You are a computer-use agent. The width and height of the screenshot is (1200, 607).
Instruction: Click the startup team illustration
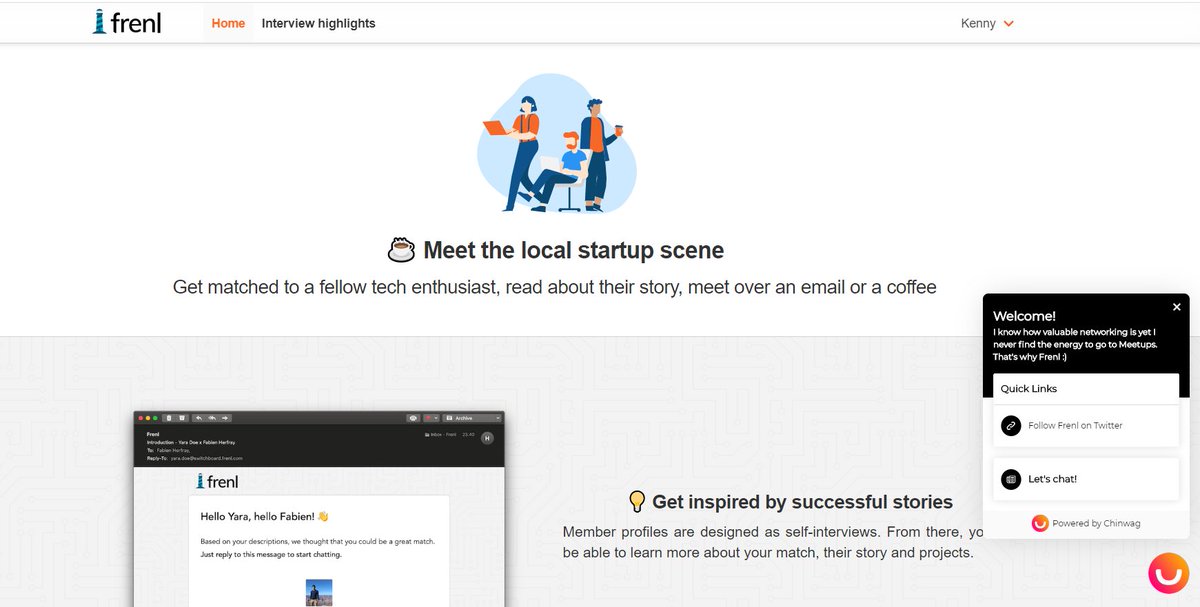(556, 143)
